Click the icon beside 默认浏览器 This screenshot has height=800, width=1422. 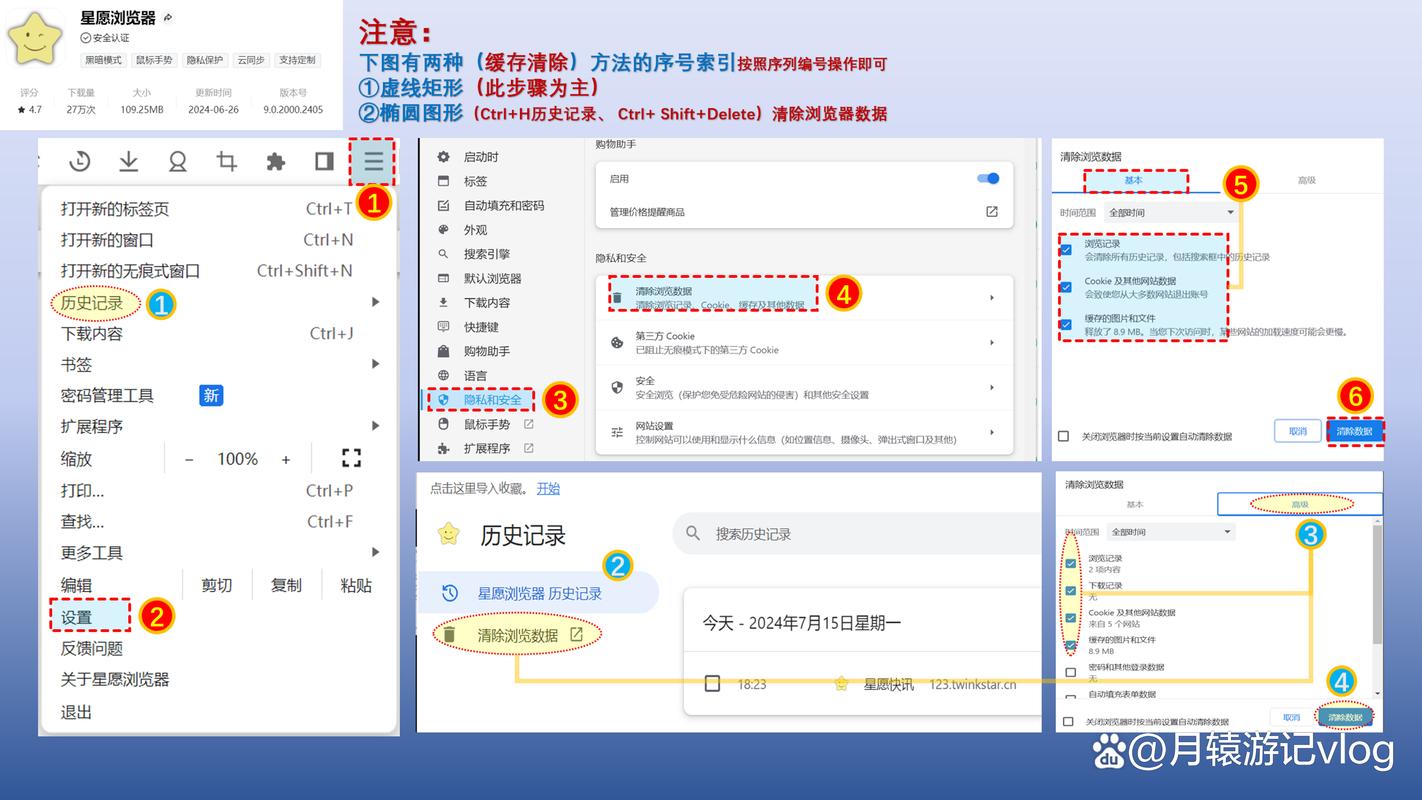444,278
